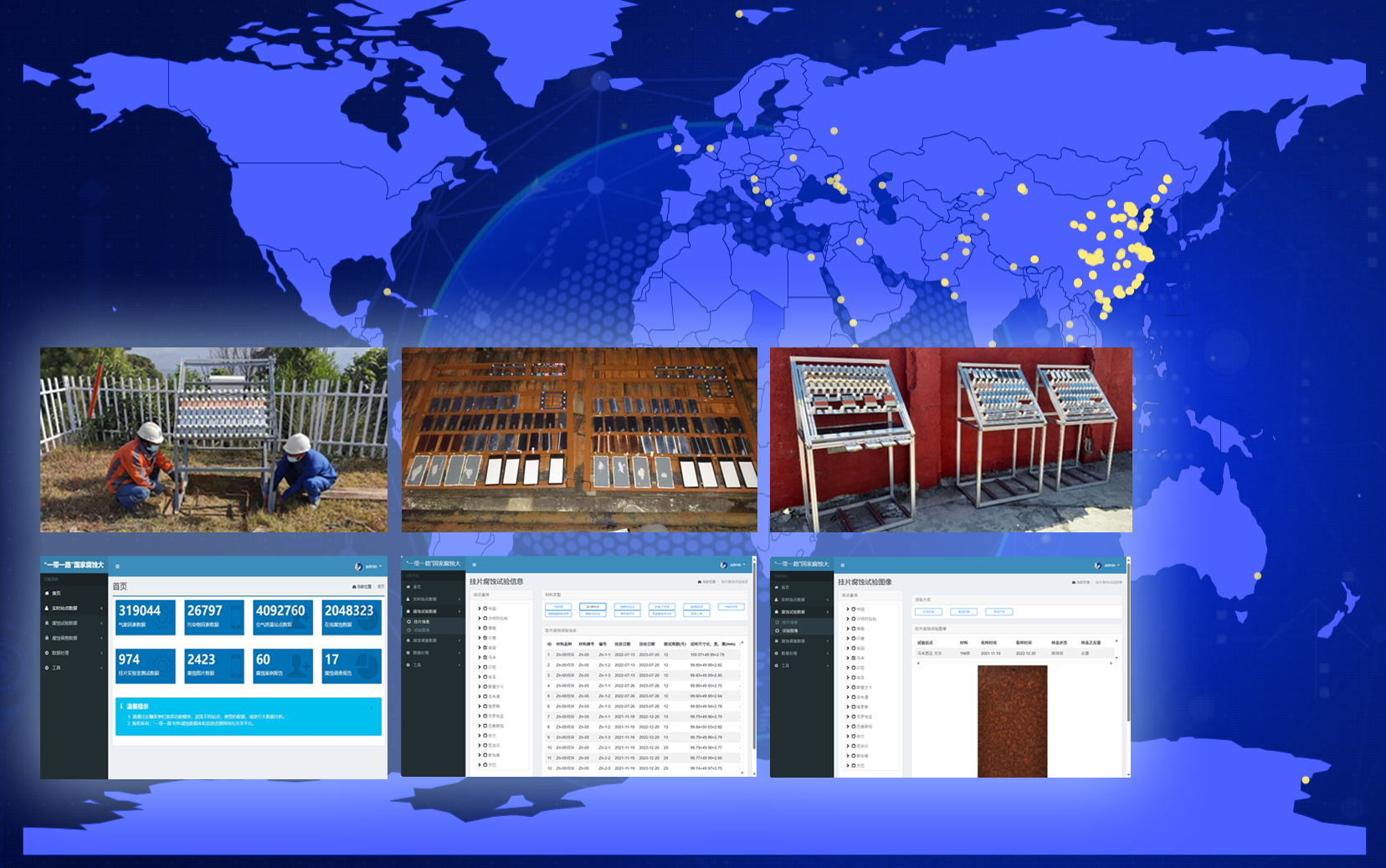Click the ID column header

pos(549,644)
